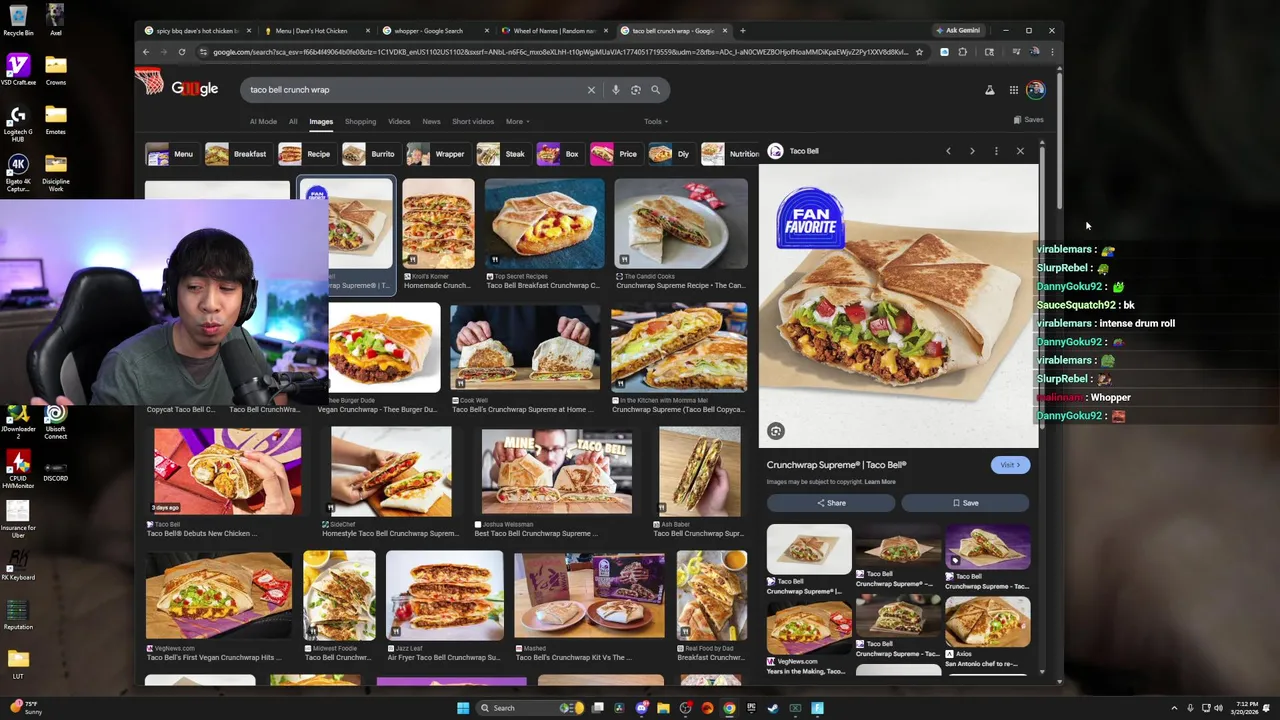Reload the page in Chrome
Screen dimensions: 1280x720
(181, 52)
